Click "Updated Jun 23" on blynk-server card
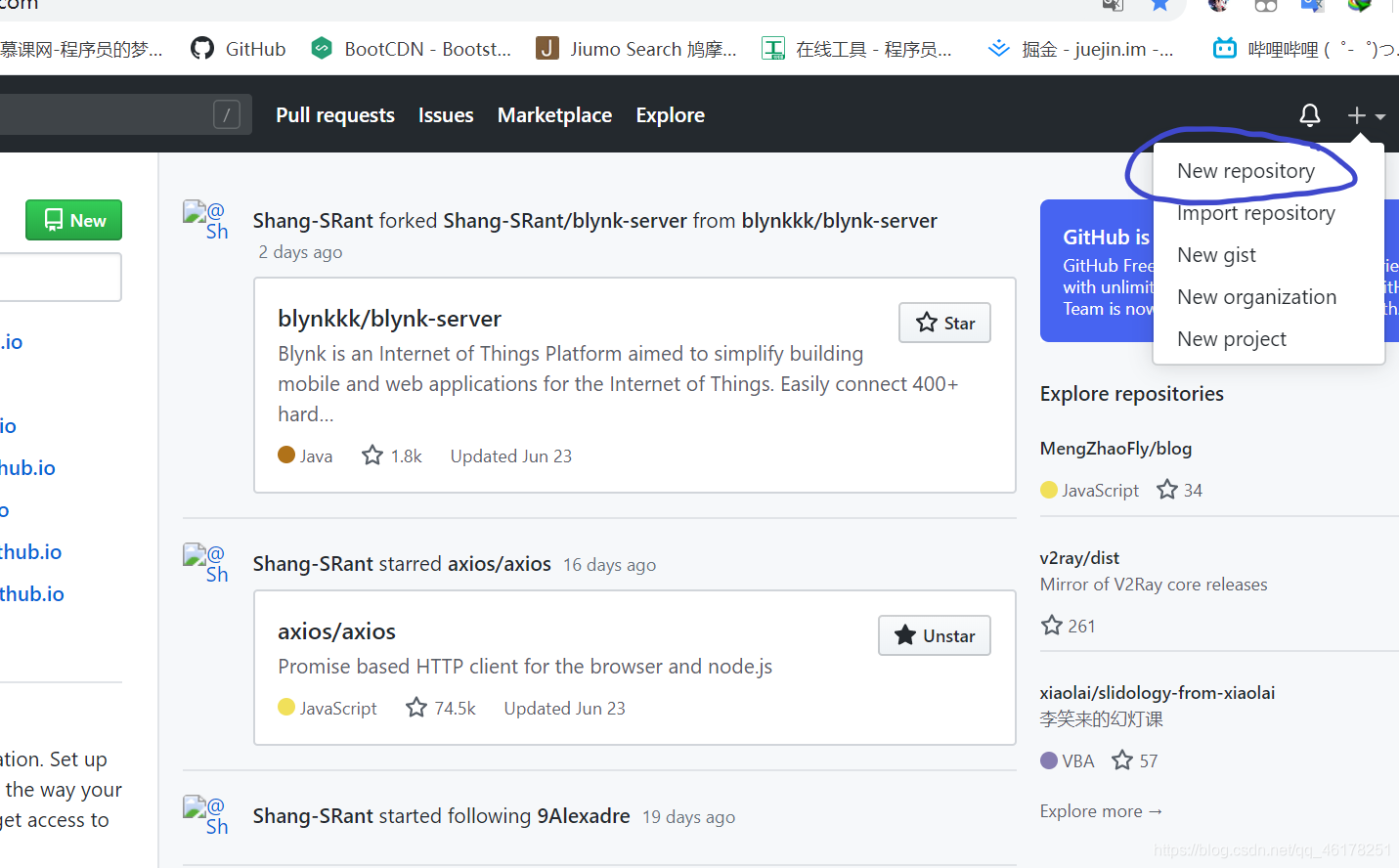 click(511, 456)
